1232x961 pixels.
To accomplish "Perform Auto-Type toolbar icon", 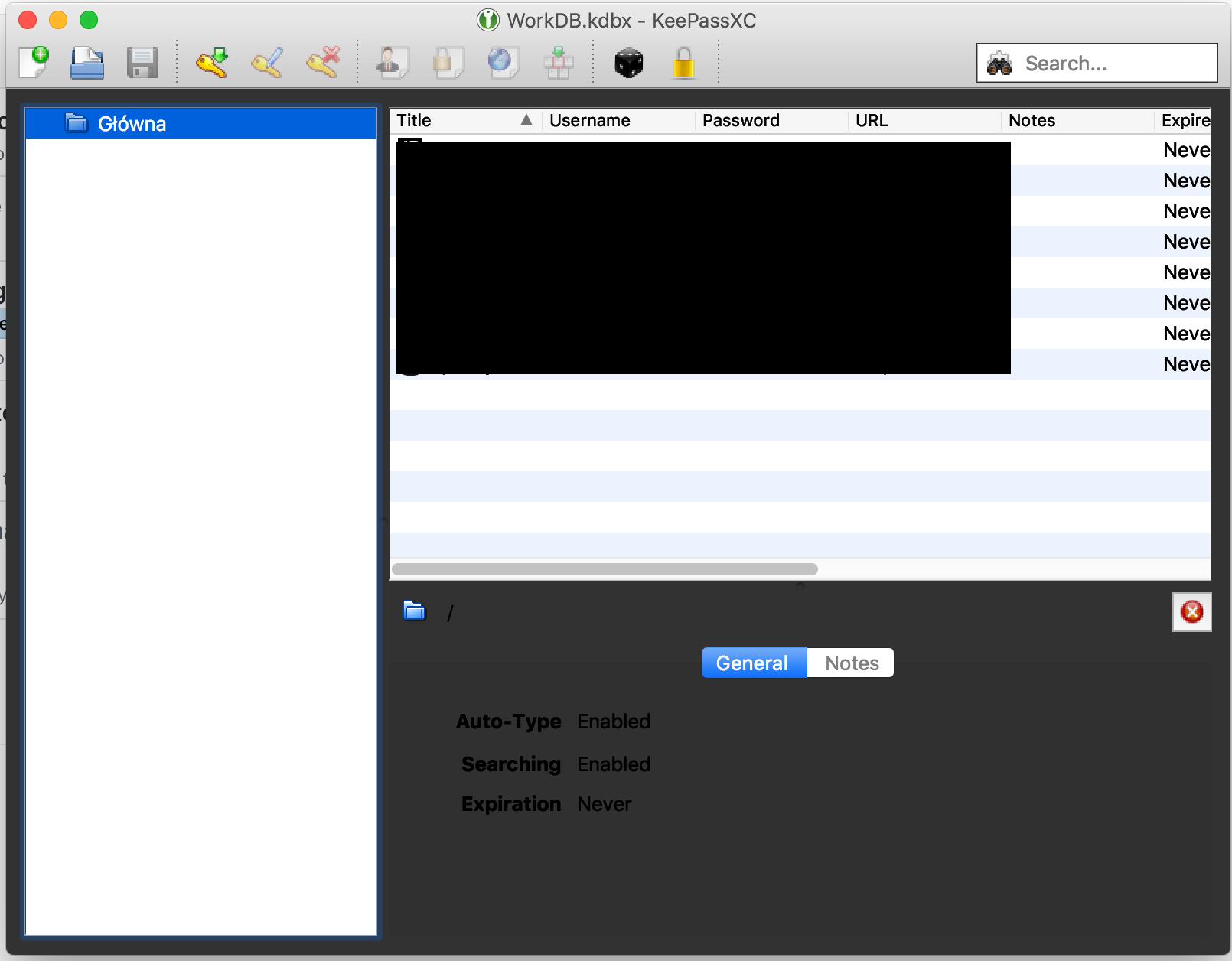I will [559, 62].
